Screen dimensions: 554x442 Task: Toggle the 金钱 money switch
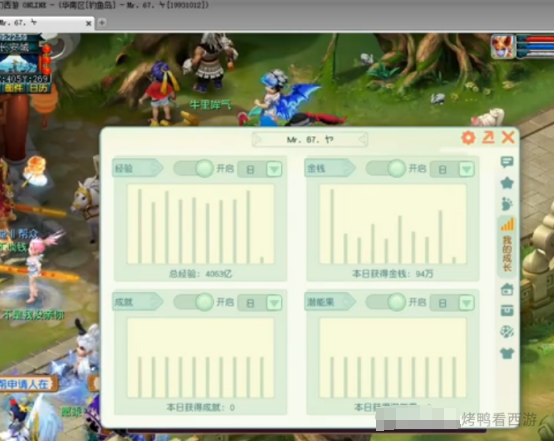point(386,168)
